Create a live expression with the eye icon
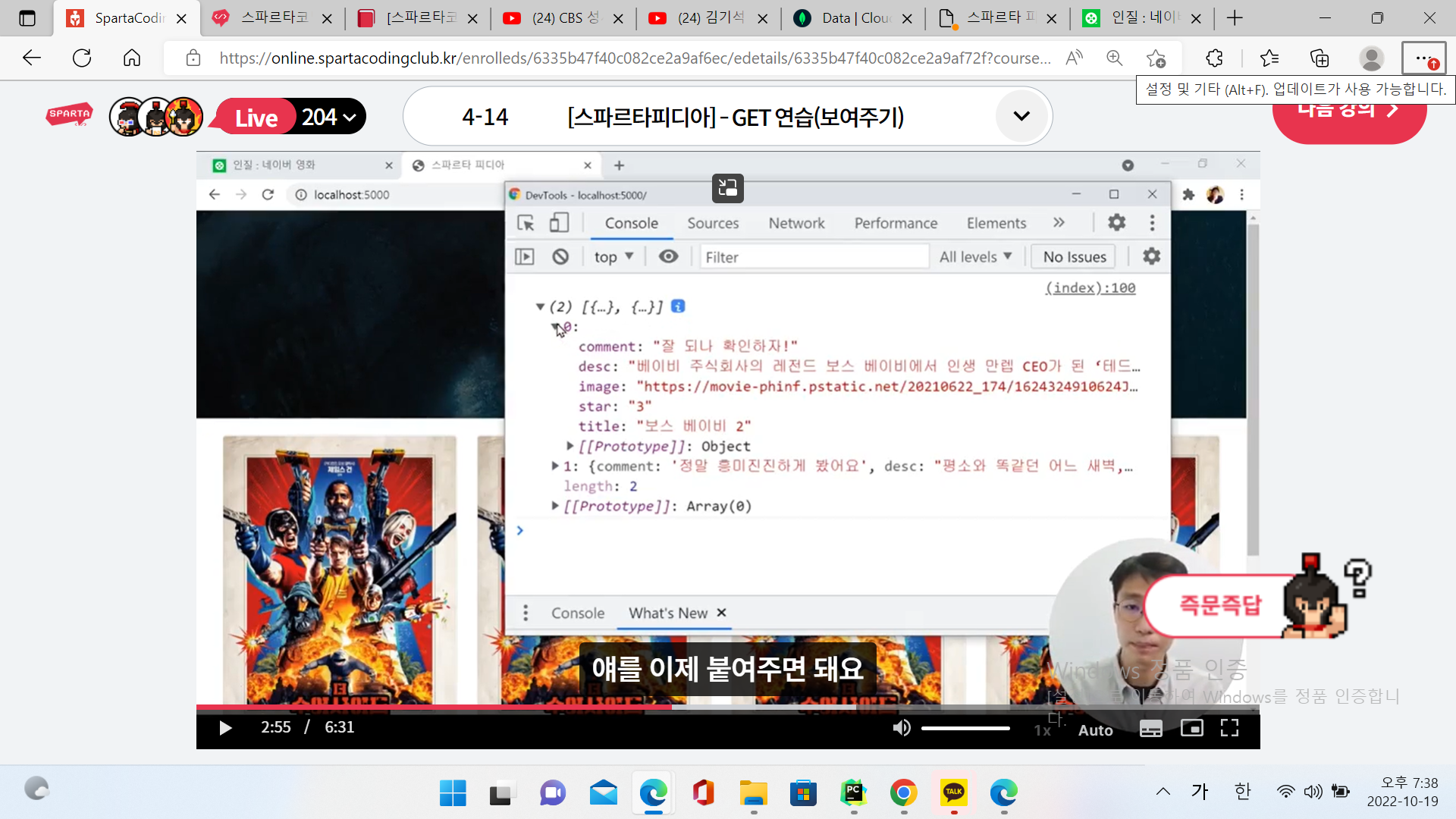This screenshot has height=819, width=1456. 667,256
